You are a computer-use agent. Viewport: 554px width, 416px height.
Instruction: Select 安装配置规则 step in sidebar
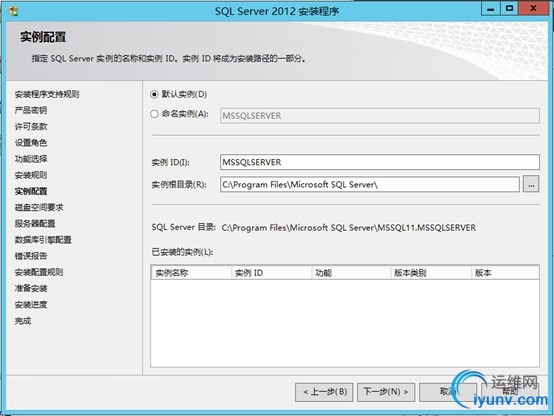tap(39, 272)
